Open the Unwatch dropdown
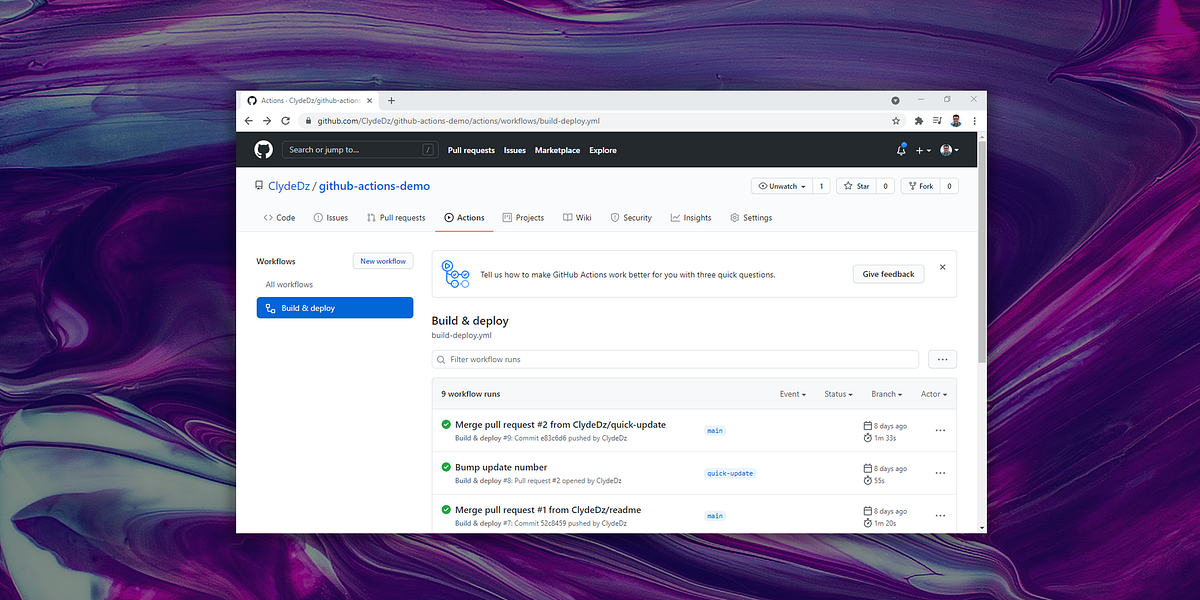Screen dimensions: 1200x600 780,185
